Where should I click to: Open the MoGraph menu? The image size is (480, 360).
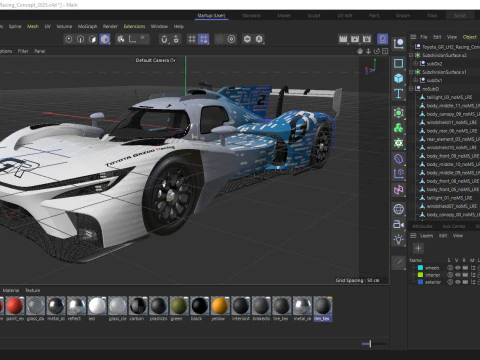click(x=87, y=26)
